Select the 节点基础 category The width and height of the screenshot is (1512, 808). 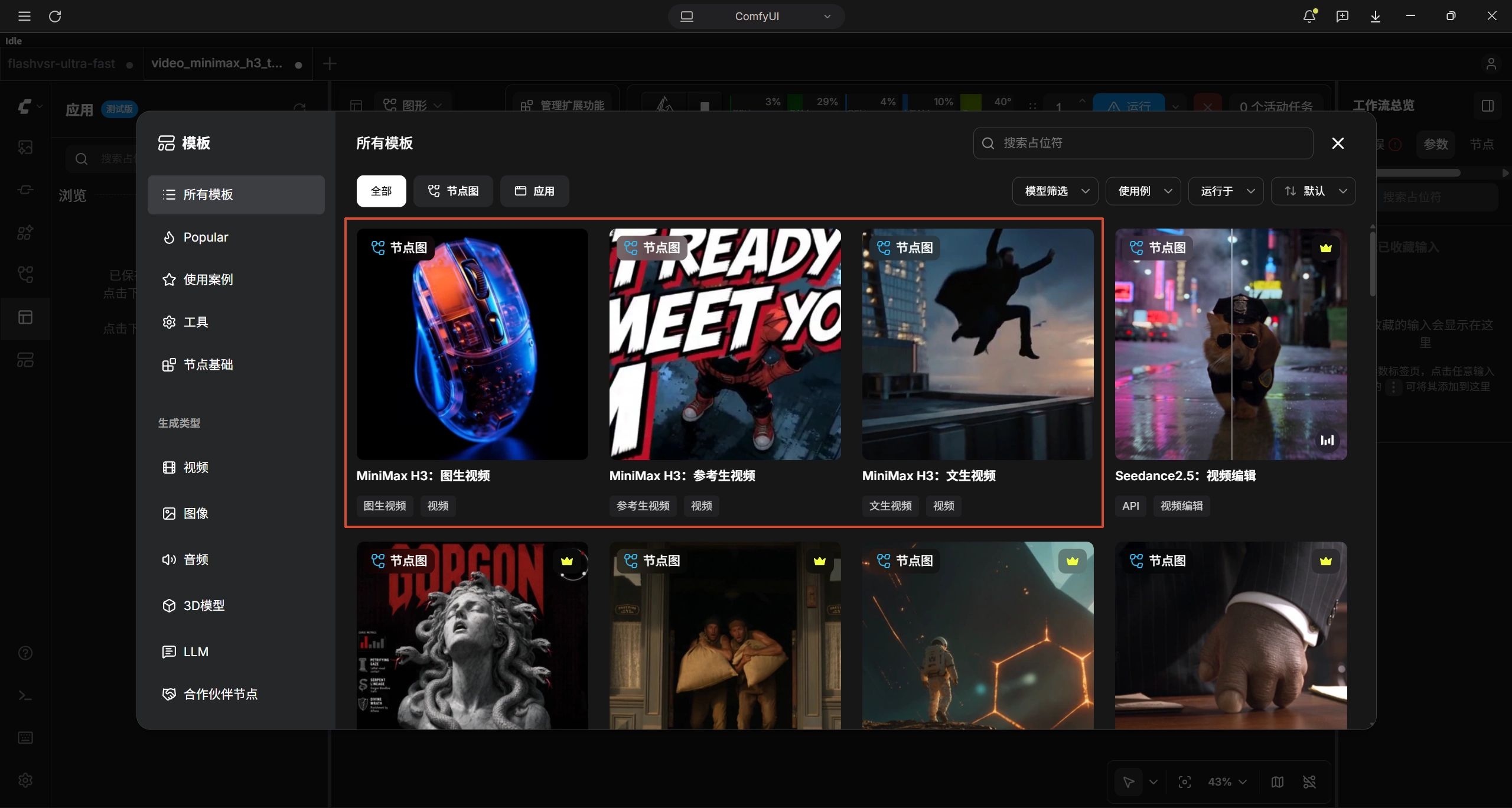236,364
